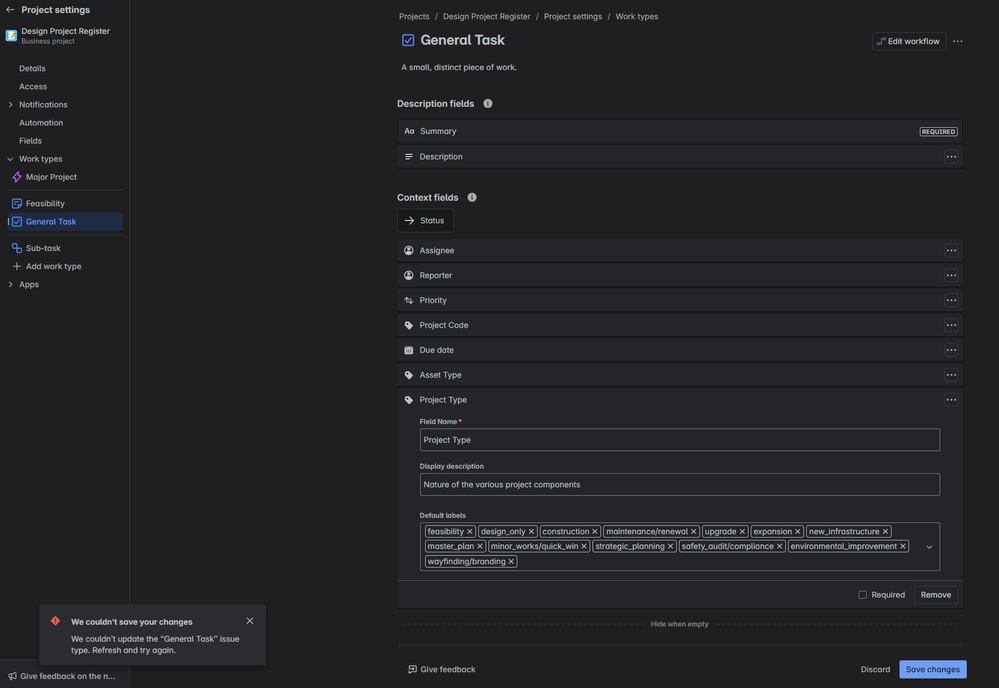
Task: Open Automation in project settings sidebar
Action: point(41,122)
